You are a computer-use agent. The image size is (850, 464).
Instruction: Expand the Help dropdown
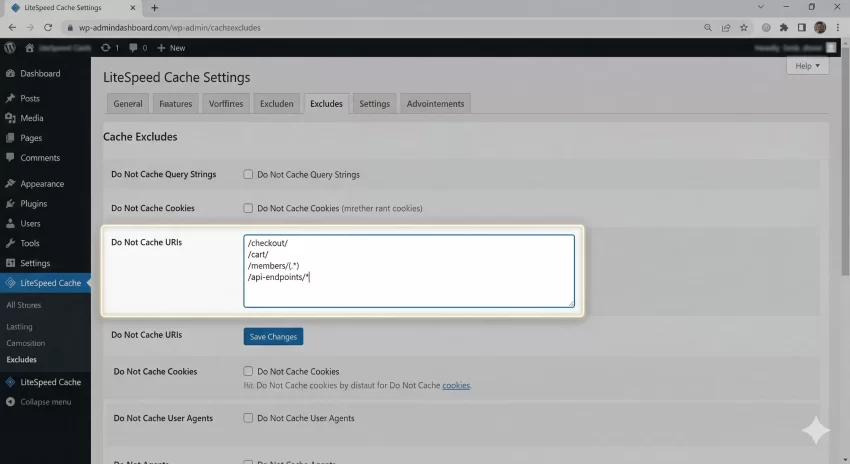point(807,66)
